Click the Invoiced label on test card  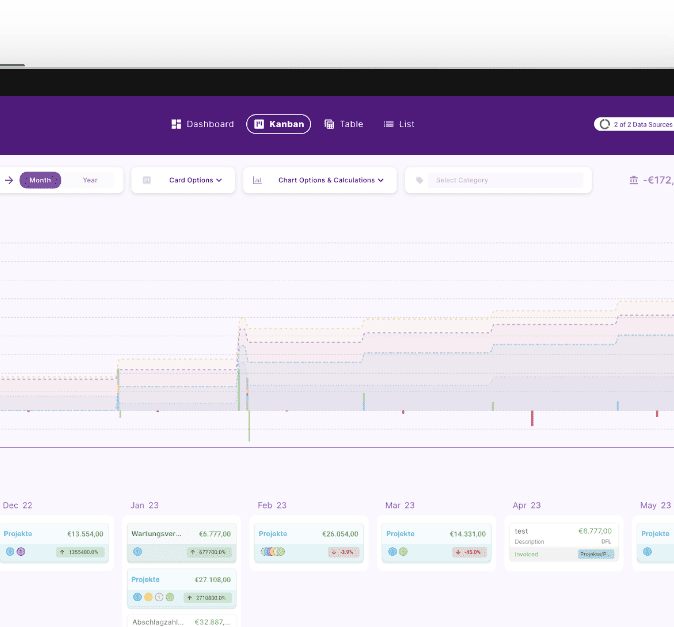[527, 553]
